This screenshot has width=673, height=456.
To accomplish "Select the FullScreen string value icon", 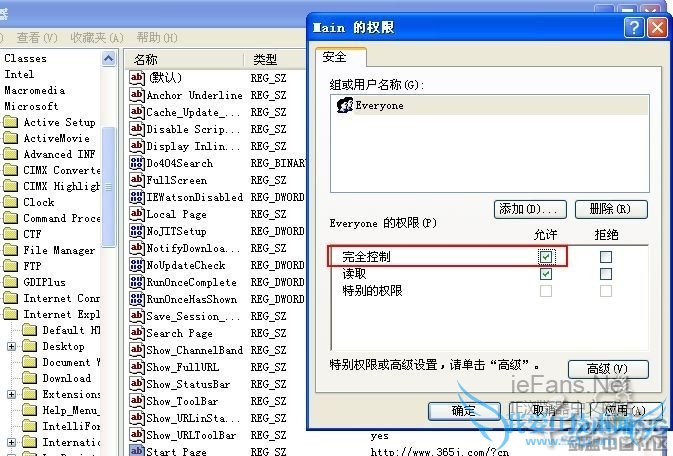I will (x=137, y=180).
